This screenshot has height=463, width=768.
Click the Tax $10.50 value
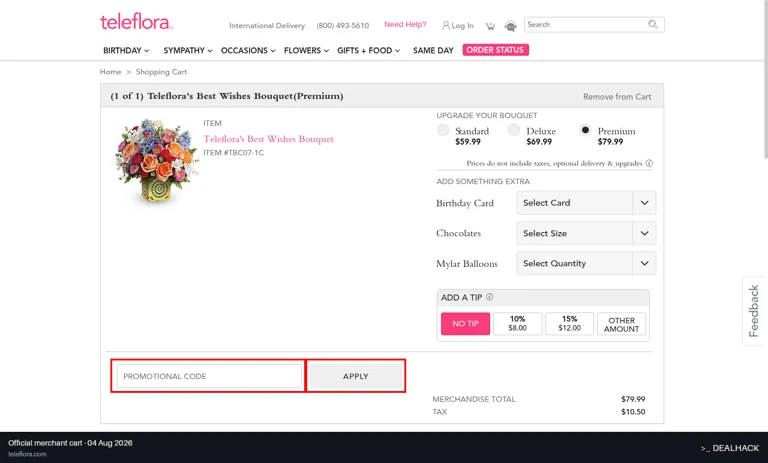coord(633,412)
